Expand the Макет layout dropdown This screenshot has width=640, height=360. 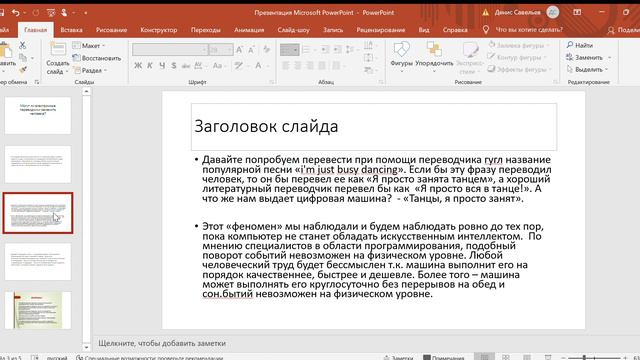(x=89, y=46)
